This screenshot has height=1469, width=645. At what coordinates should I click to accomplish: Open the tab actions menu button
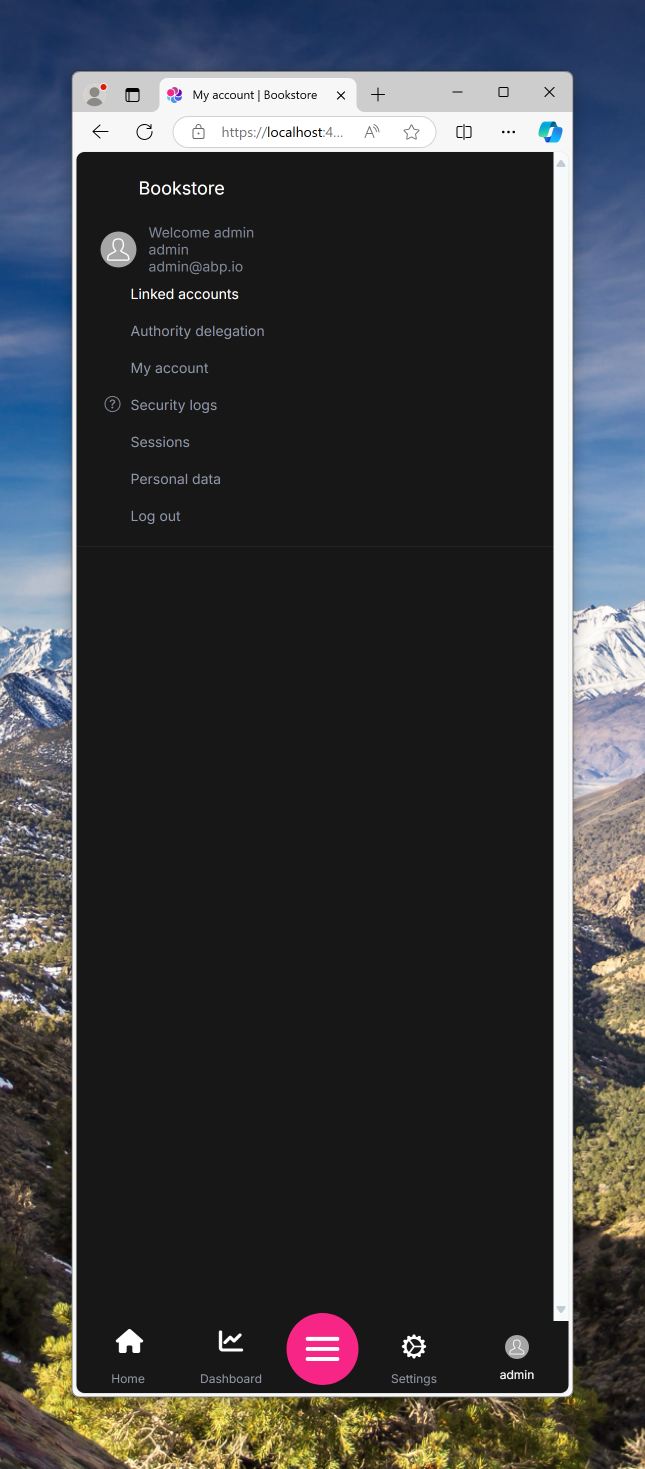[132, 95]
